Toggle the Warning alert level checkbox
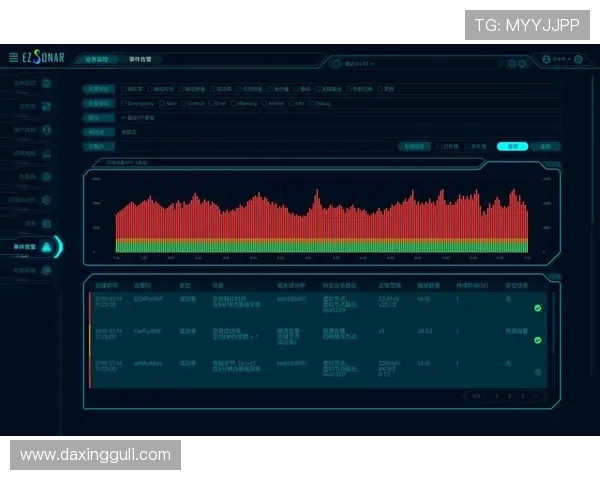This screenshot has width=600, height=480. point(235,102)
